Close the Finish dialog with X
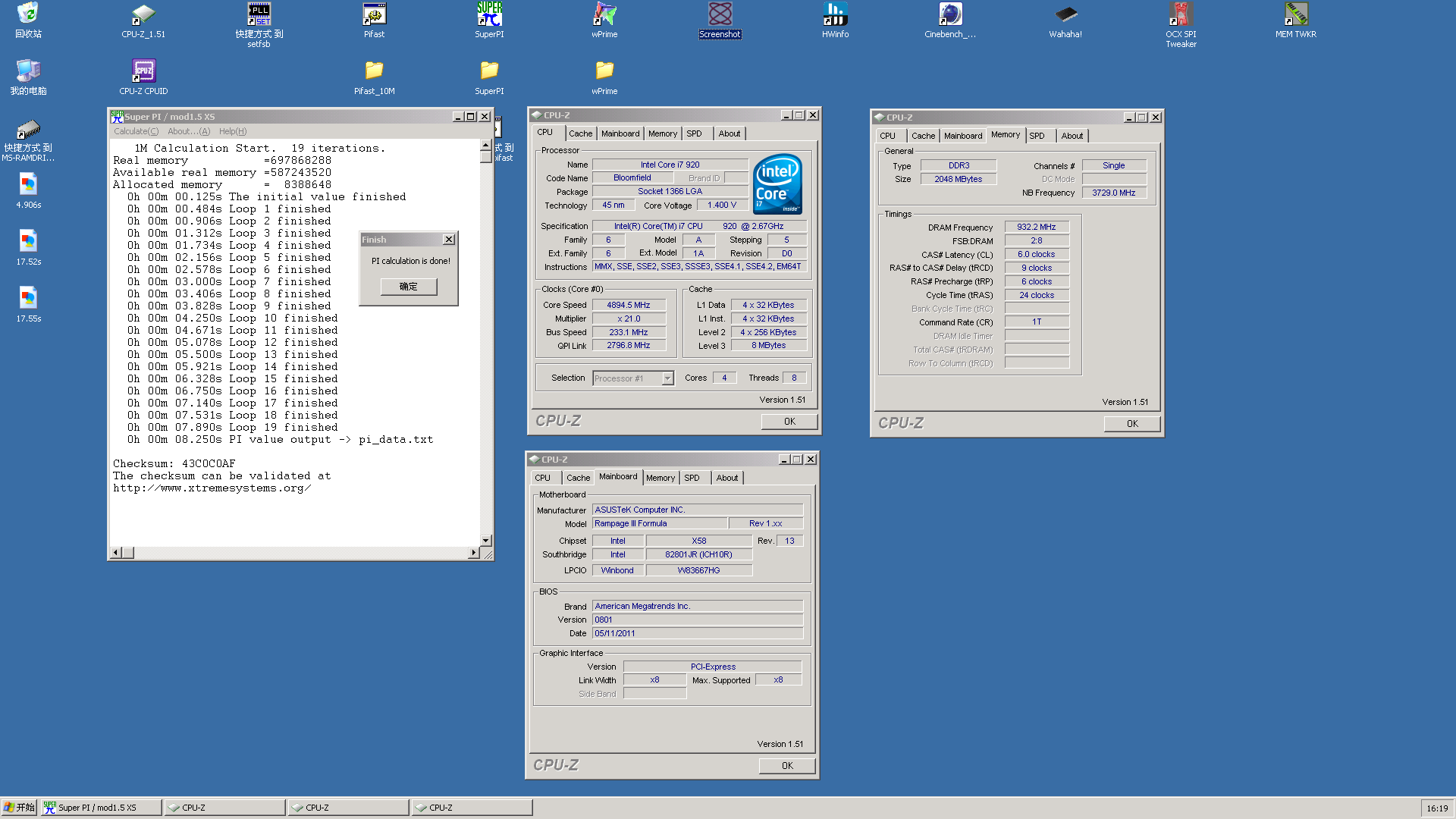This screenshot has width=1456, height=819. [449, 240]
